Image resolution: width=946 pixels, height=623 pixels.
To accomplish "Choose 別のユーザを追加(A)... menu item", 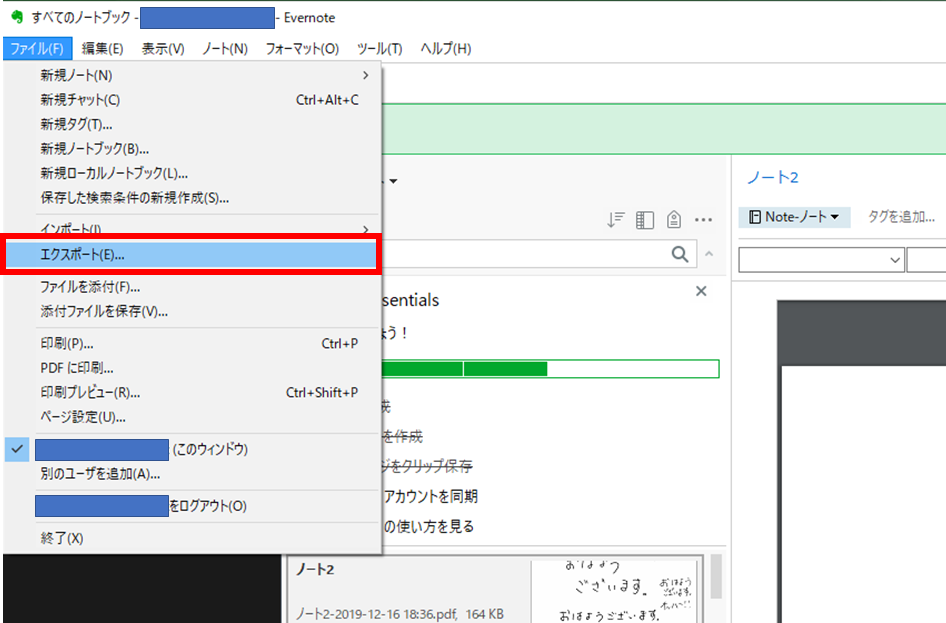I will pyautogui.click(x=192, y=474).
